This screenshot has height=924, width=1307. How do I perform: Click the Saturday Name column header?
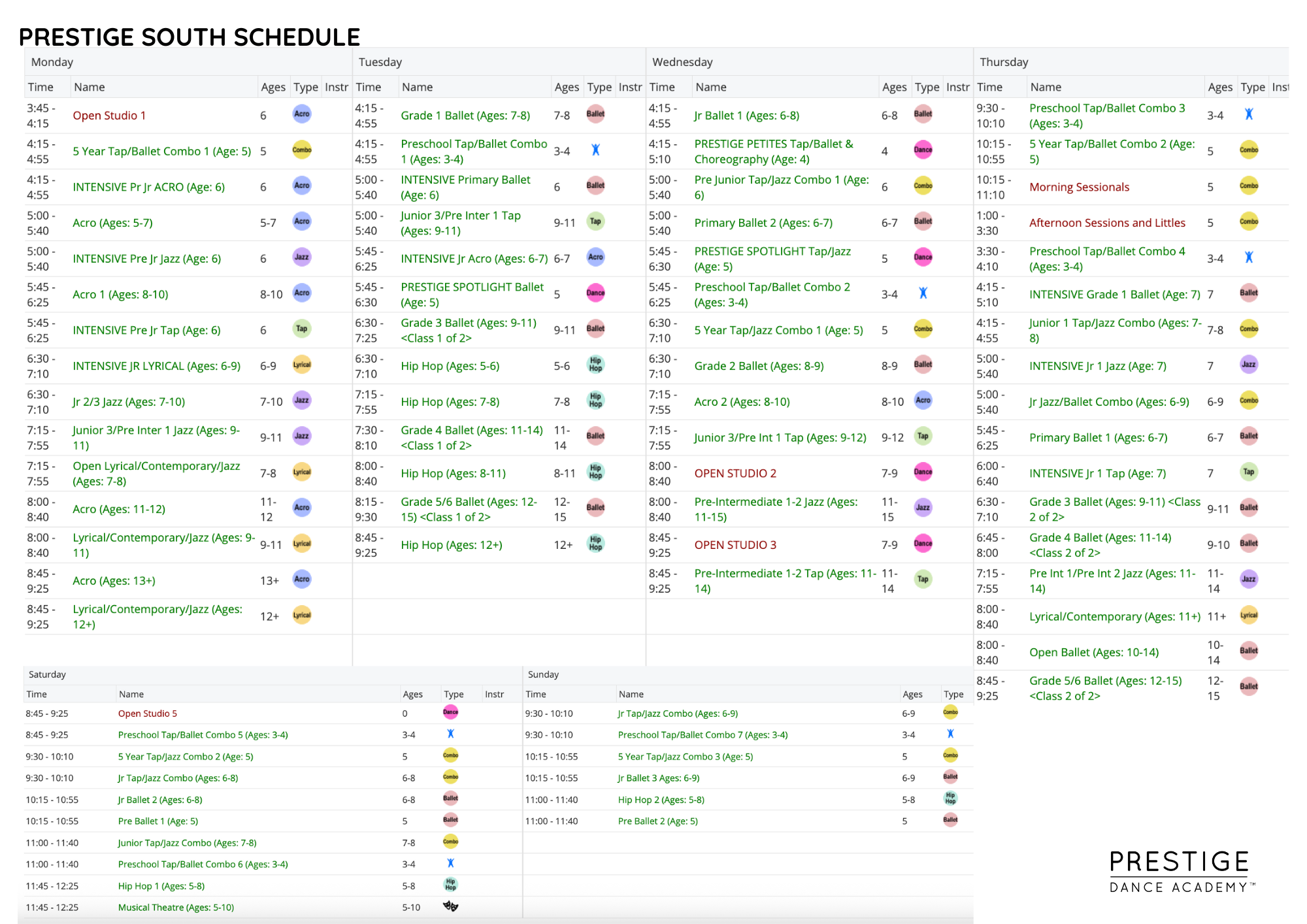click(x=131, y=694)
